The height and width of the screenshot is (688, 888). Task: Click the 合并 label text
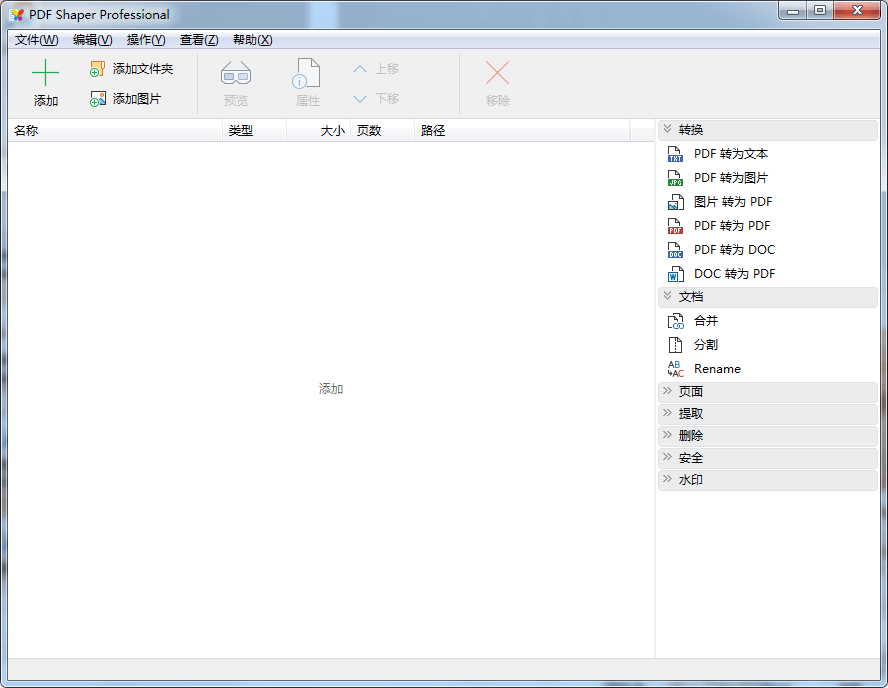706,321
